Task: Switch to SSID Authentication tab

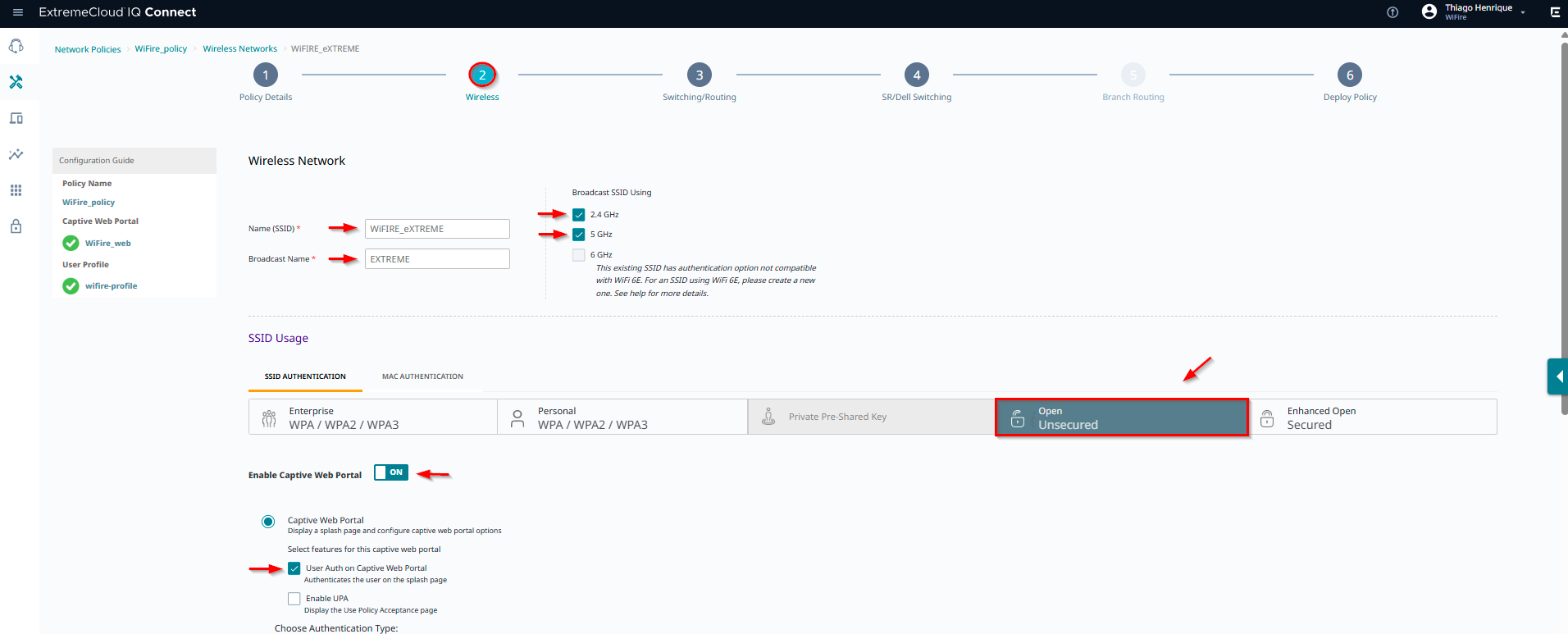Action: (305, 376)
